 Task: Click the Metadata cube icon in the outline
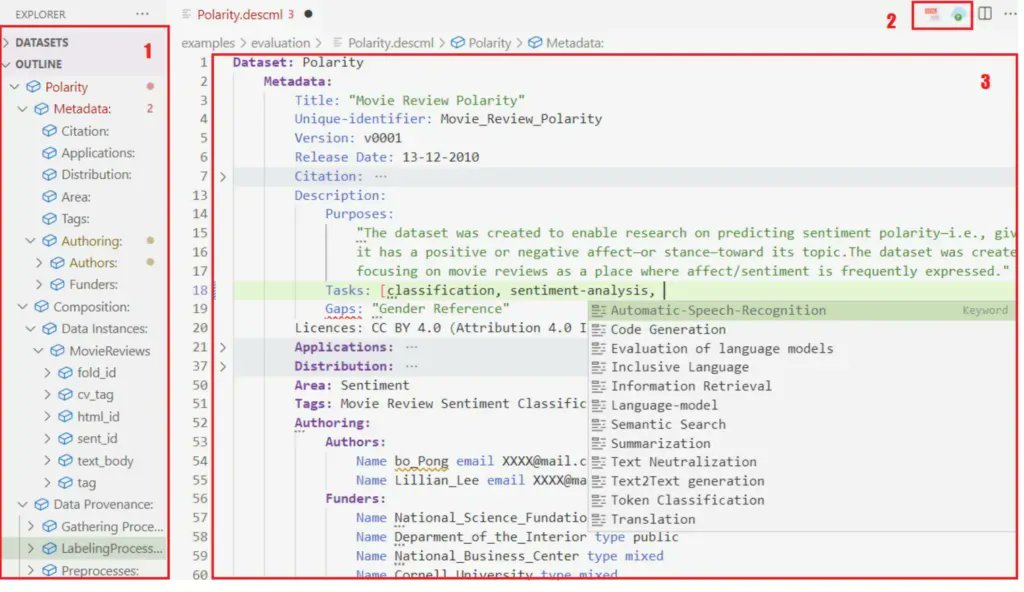pos(42,108)
